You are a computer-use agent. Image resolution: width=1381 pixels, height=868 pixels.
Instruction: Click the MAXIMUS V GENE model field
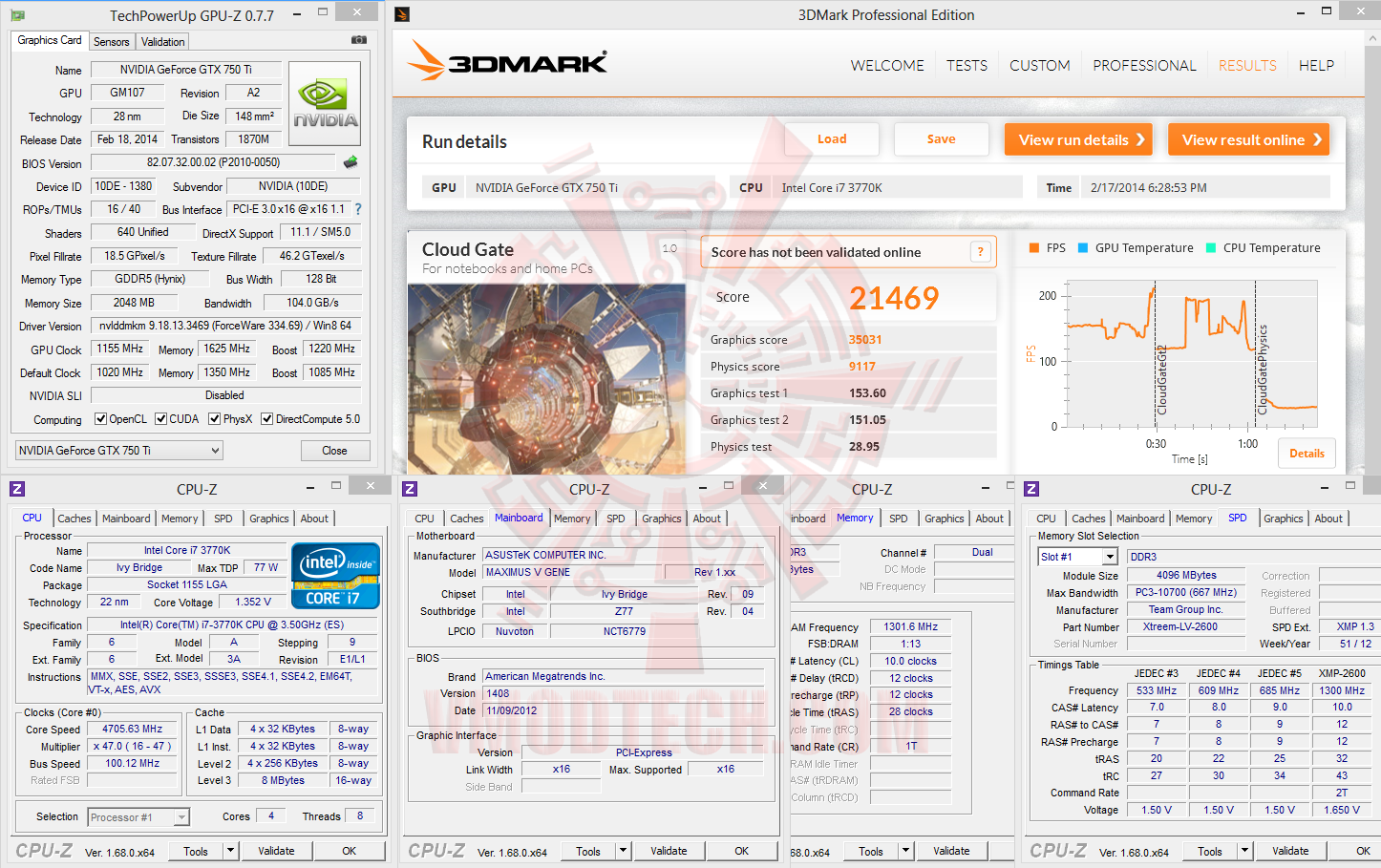pyautogui.click(x=573, y=572)
